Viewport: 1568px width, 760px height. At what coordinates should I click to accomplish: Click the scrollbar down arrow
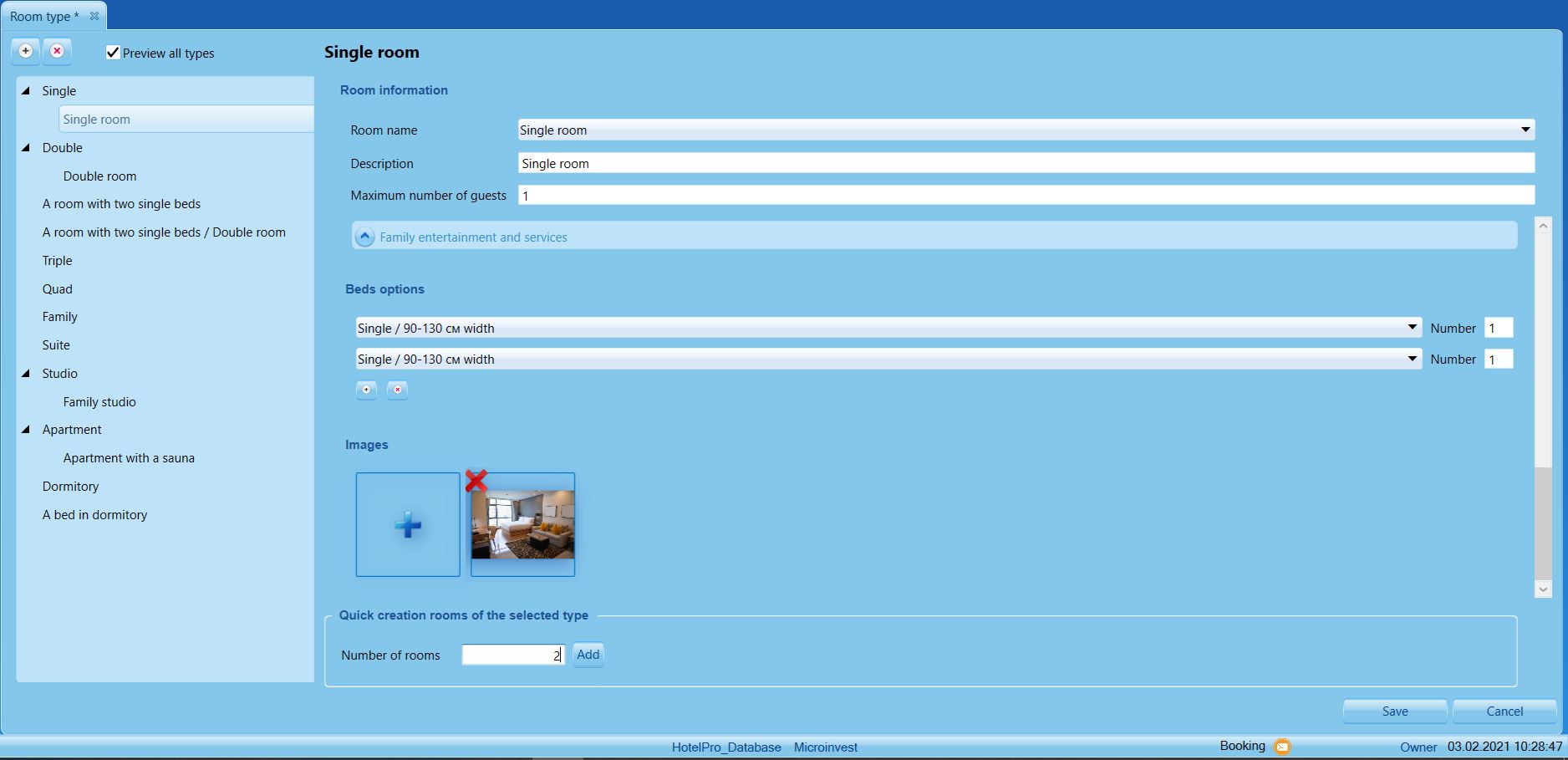[x=1543, y=589]
